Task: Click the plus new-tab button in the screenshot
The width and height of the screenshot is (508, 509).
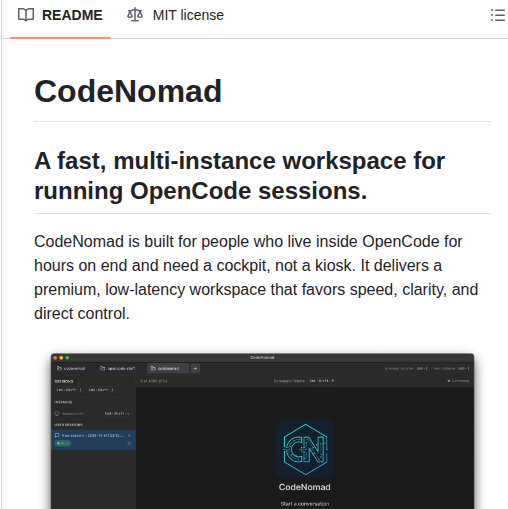Action: (195, 368)
